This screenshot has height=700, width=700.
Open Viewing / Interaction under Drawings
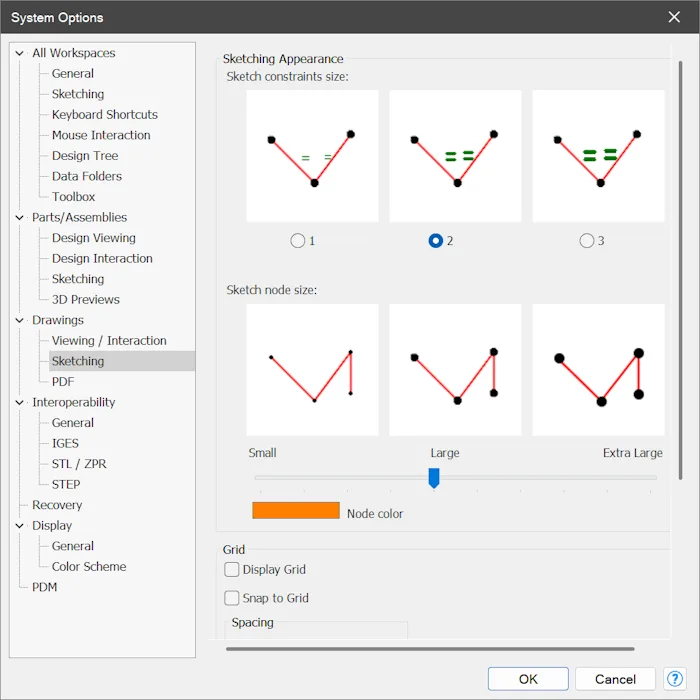point(109,340)
